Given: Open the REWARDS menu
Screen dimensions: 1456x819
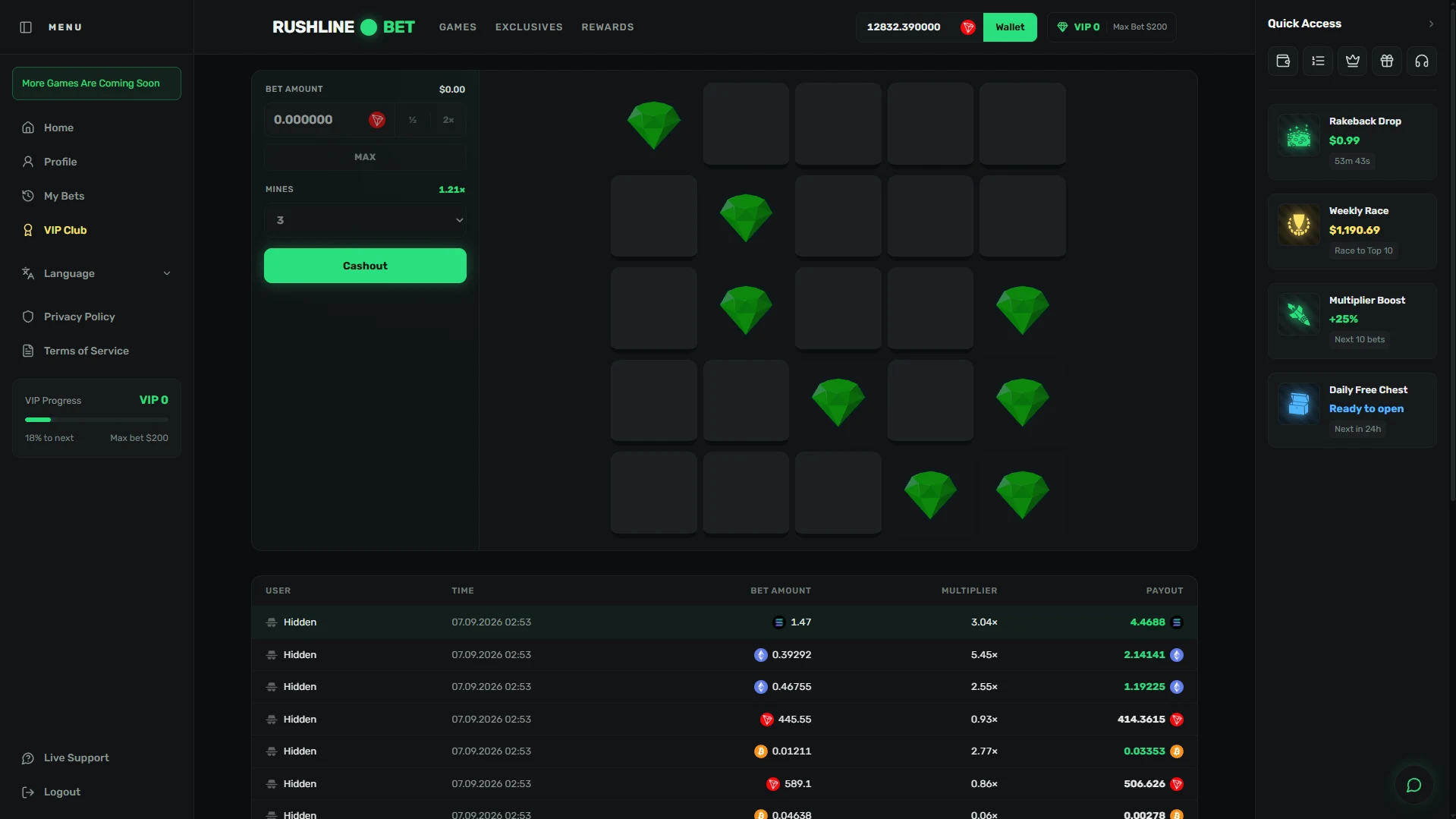Looking at the screenshot, I should (608, 27).
